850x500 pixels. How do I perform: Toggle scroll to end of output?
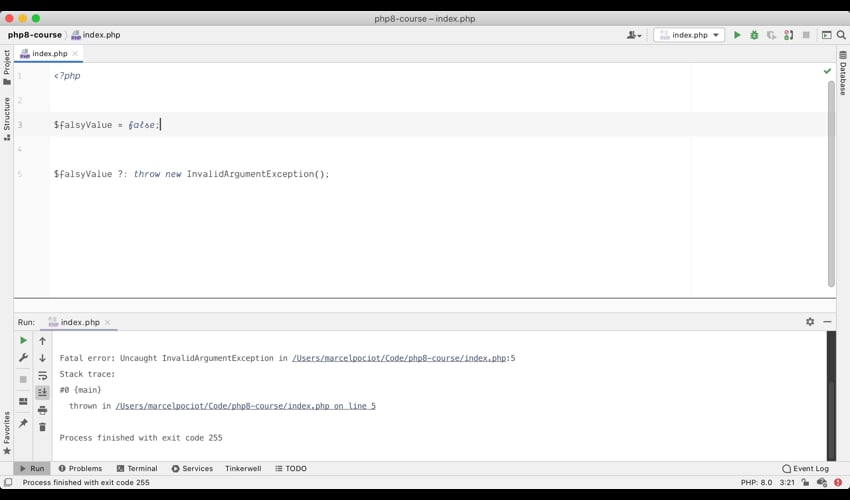[42, 392]
